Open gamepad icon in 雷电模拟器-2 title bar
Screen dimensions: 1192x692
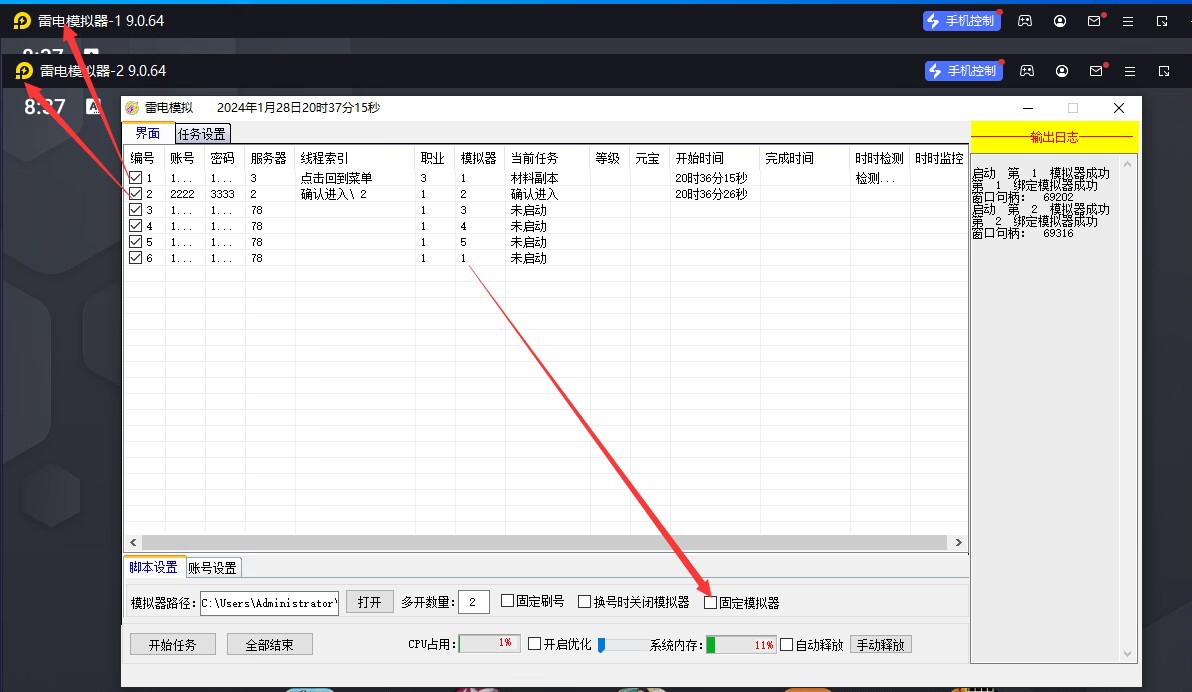pos(1027,71)
